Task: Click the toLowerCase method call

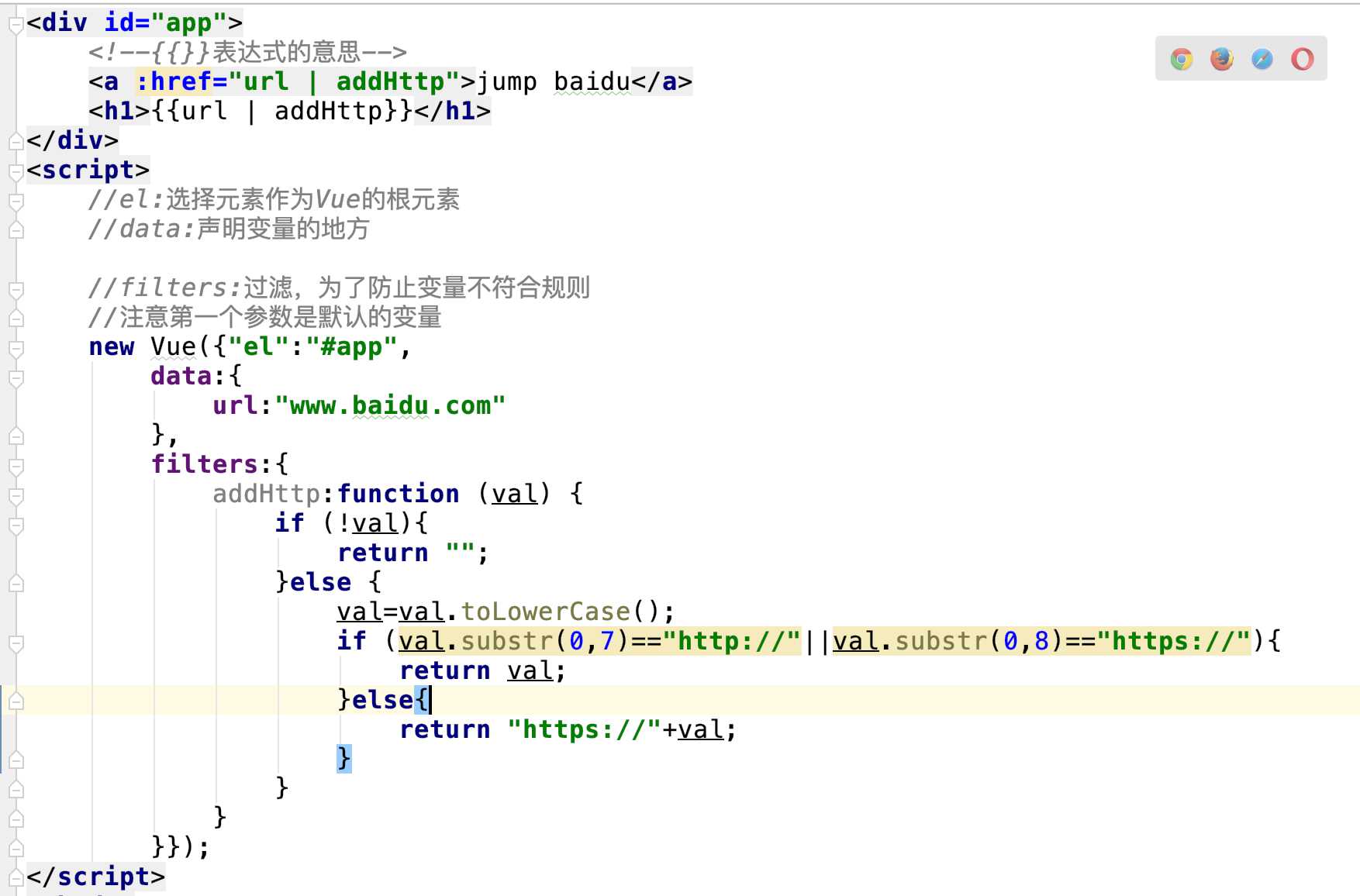Action: point(546,612)
